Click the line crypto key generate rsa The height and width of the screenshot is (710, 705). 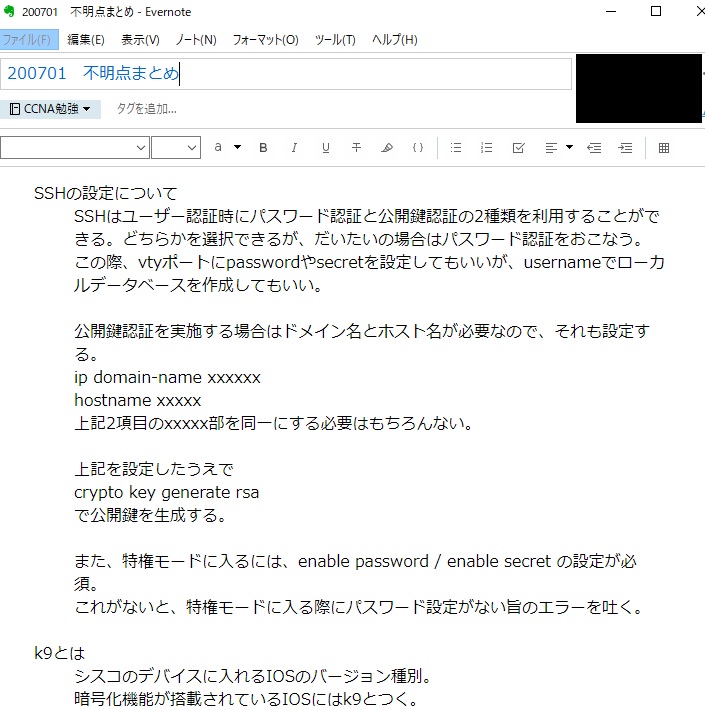pyautogui.click(x=166, y=493)
